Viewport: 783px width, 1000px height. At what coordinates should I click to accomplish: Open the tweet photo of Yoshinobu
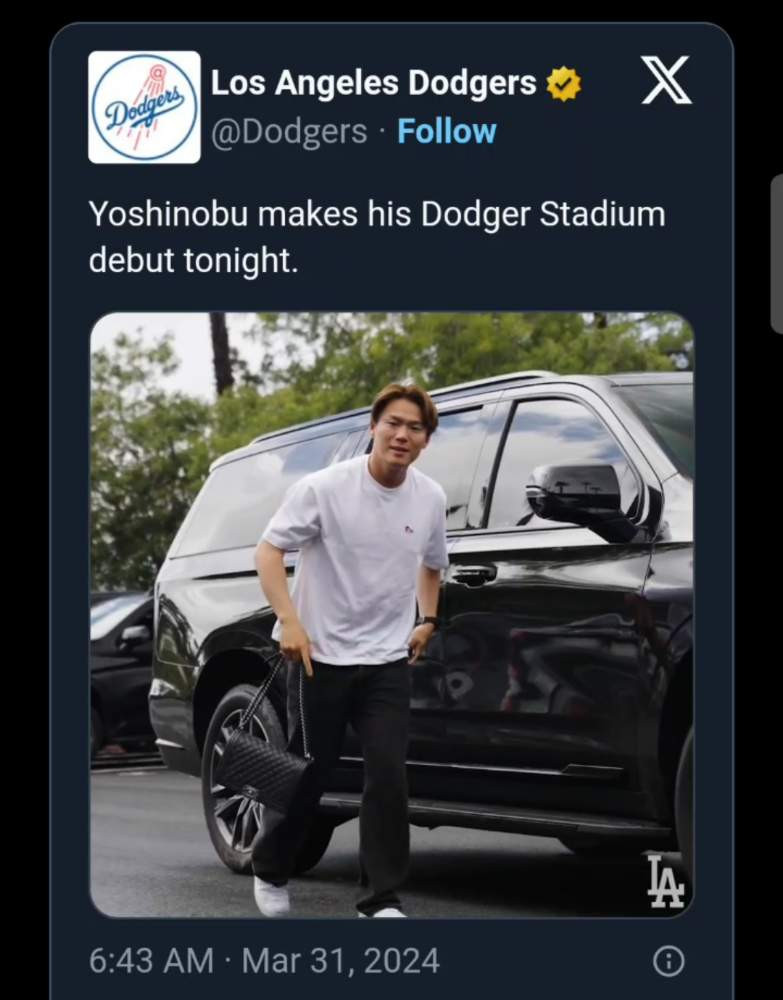(x=391, y=614)
